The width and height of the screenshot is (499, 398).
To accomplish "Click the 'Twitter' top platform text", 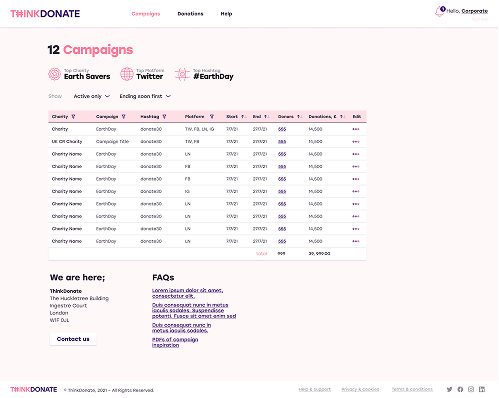I will 150,77.
